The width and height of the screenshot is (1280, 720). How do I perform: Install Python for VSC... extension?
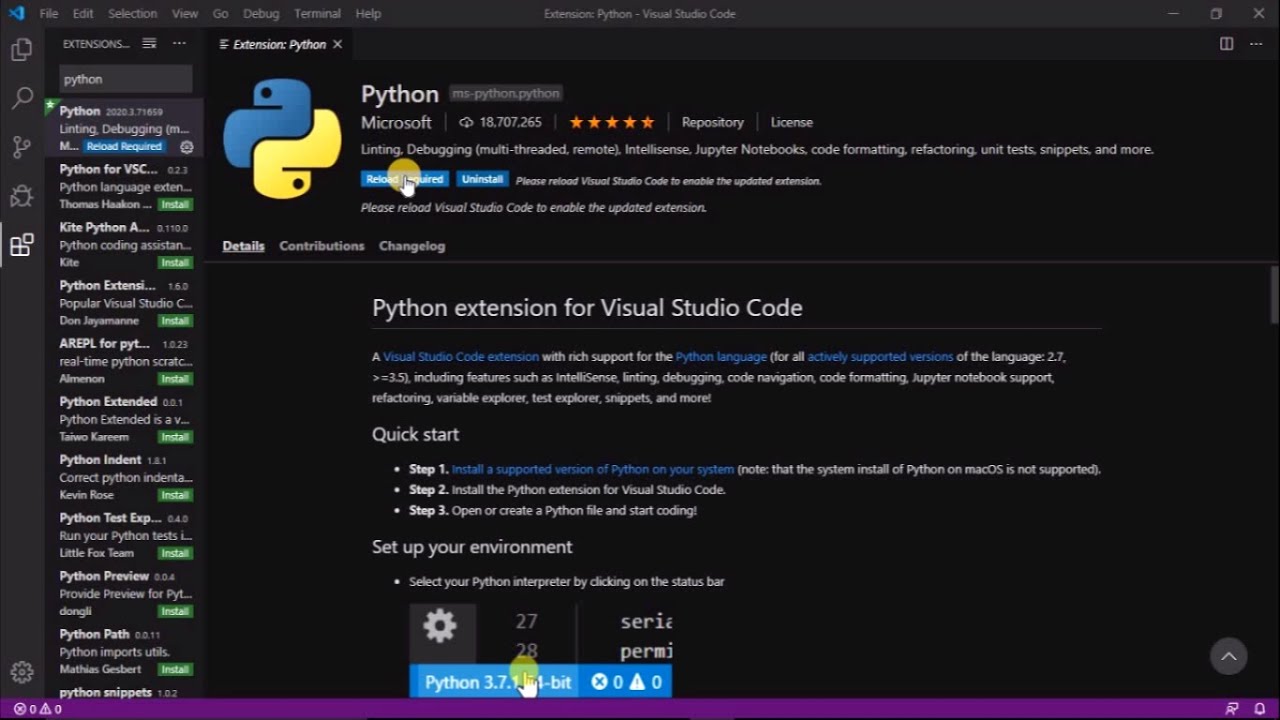click(175, 205)
